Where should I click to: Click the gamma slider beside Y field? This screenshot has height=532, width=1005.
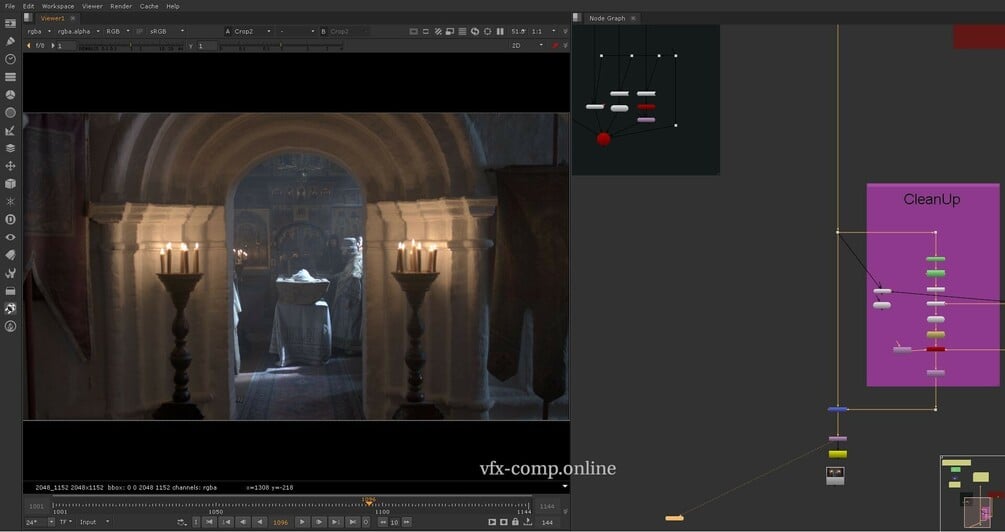[x=281, y=46]
